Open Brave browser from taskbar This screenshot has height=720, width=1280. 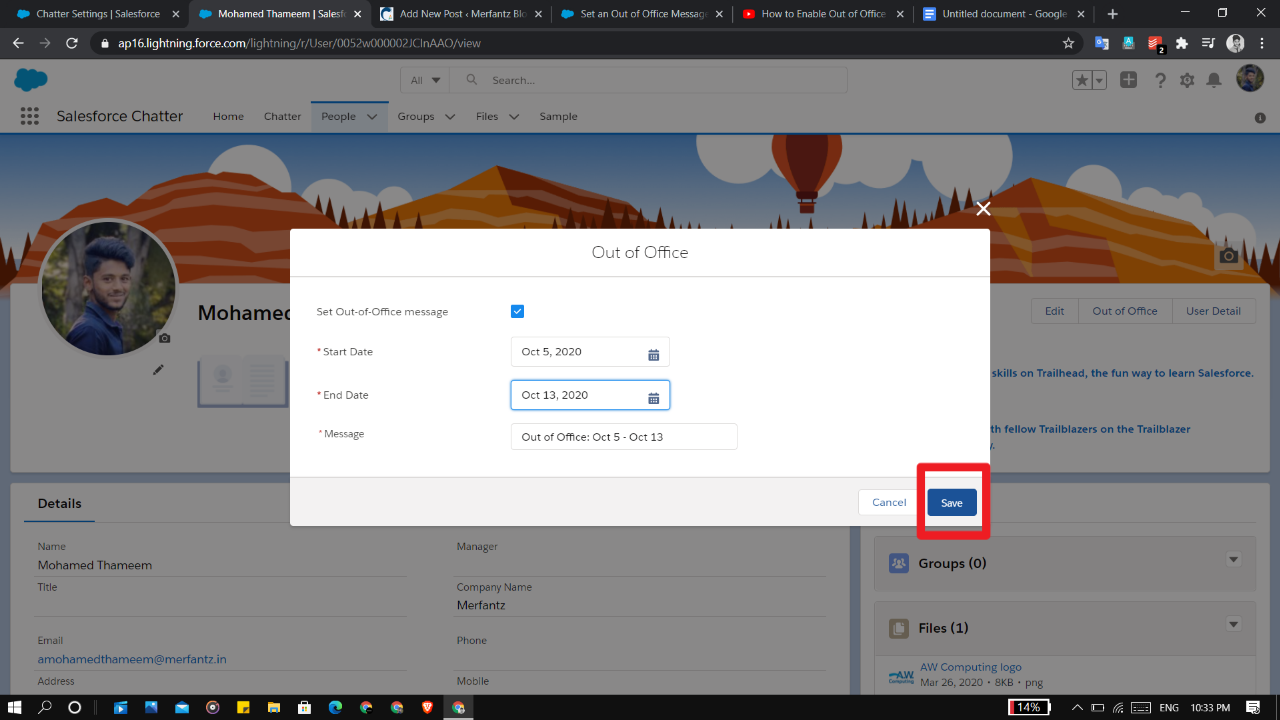[x=428, y=707]
